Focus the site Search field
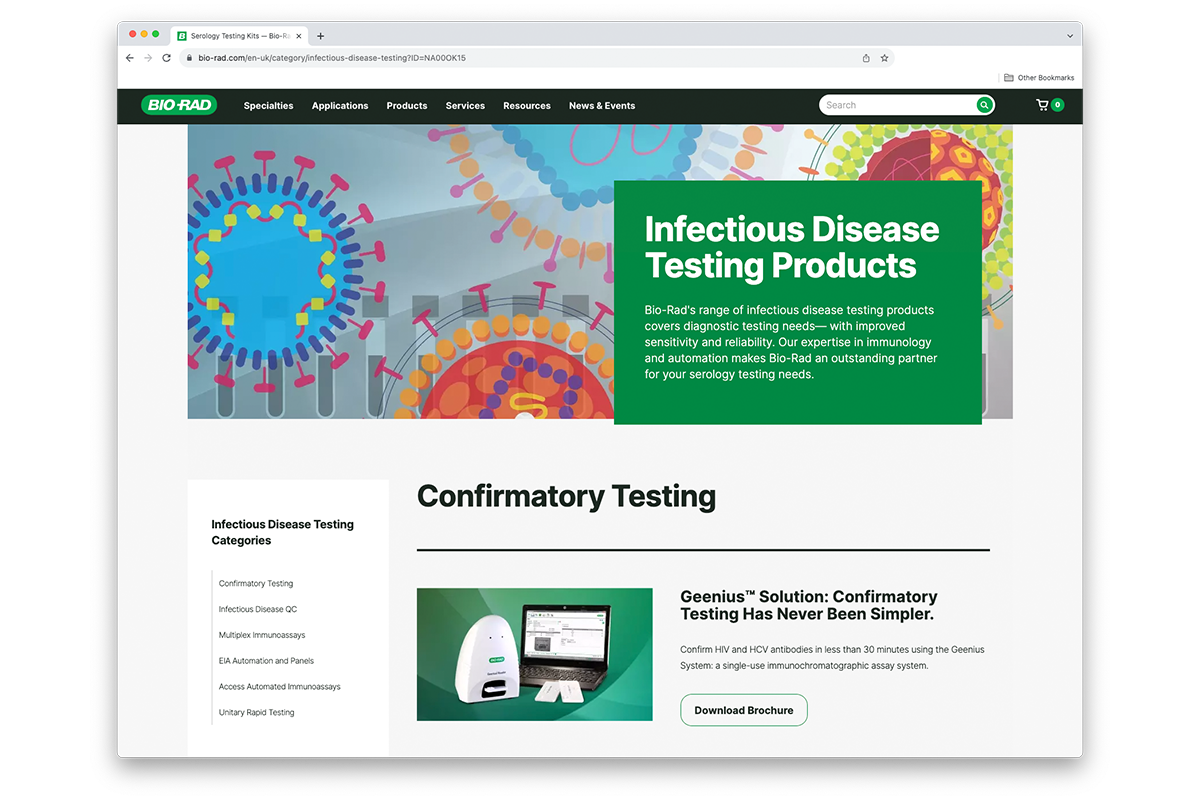Image resolution: width=1200 pixels, height=800 pixels. 897,105
